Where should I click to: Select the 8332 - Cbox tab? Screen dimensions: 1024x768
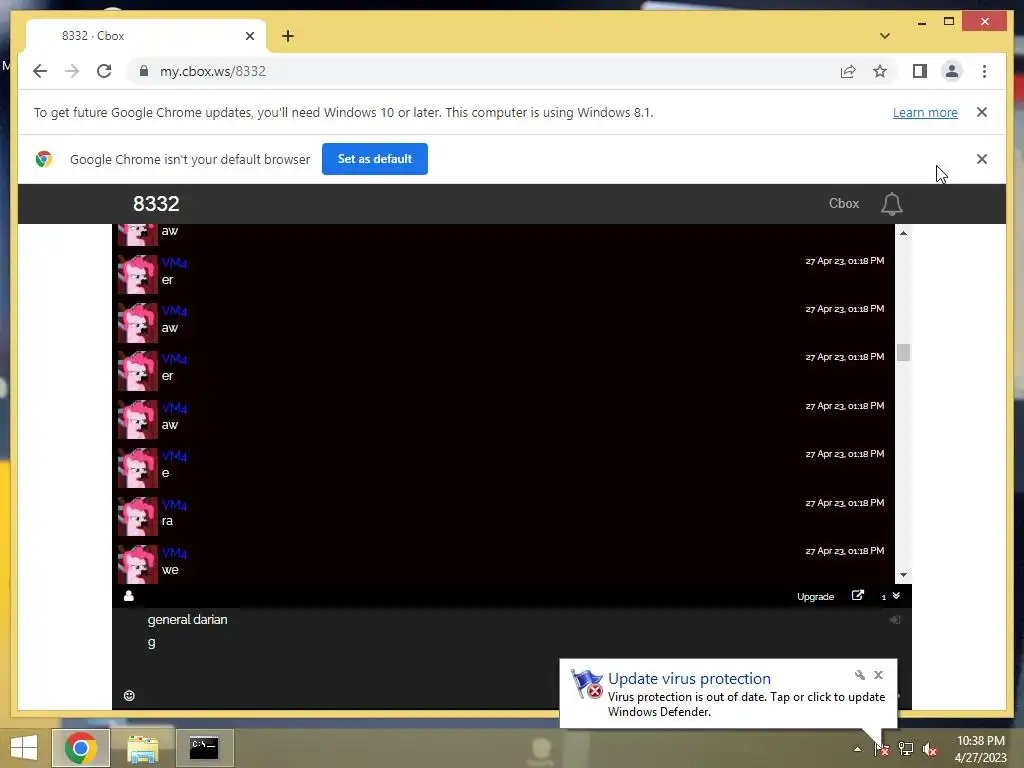[x=146, y=36]
